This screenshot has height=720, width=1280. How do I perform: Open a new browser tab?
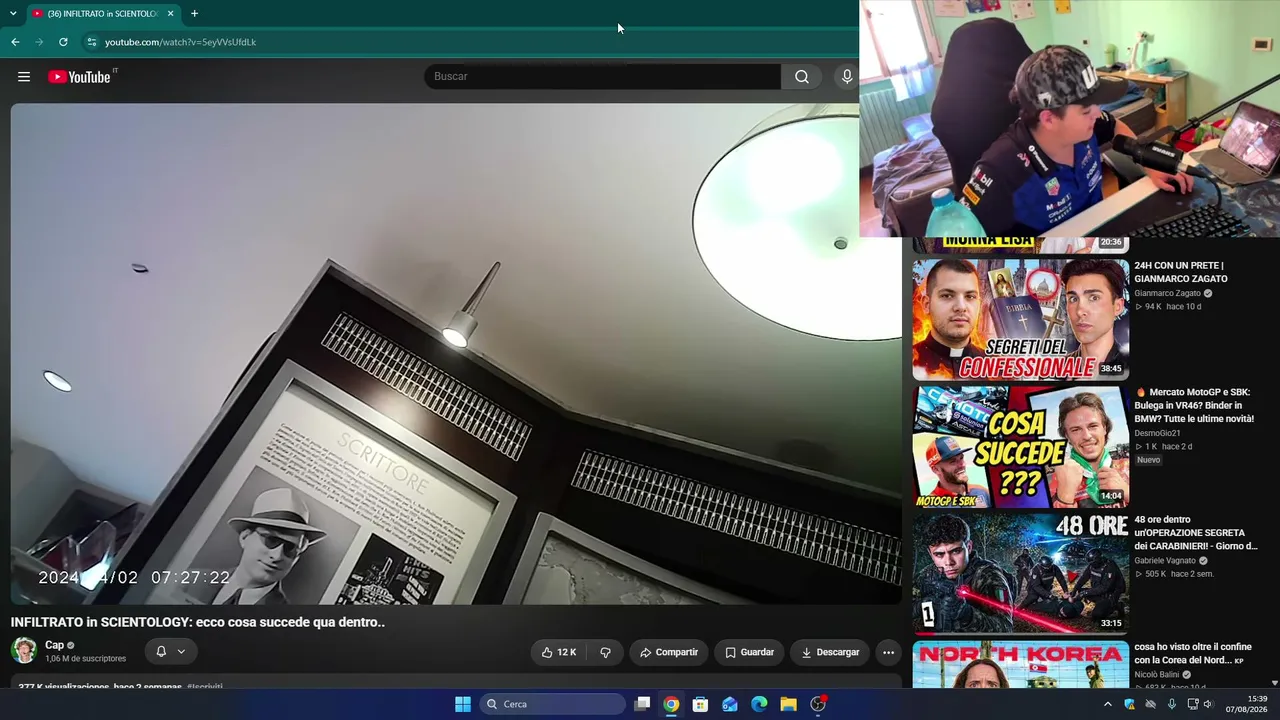[x=194, y=14]
